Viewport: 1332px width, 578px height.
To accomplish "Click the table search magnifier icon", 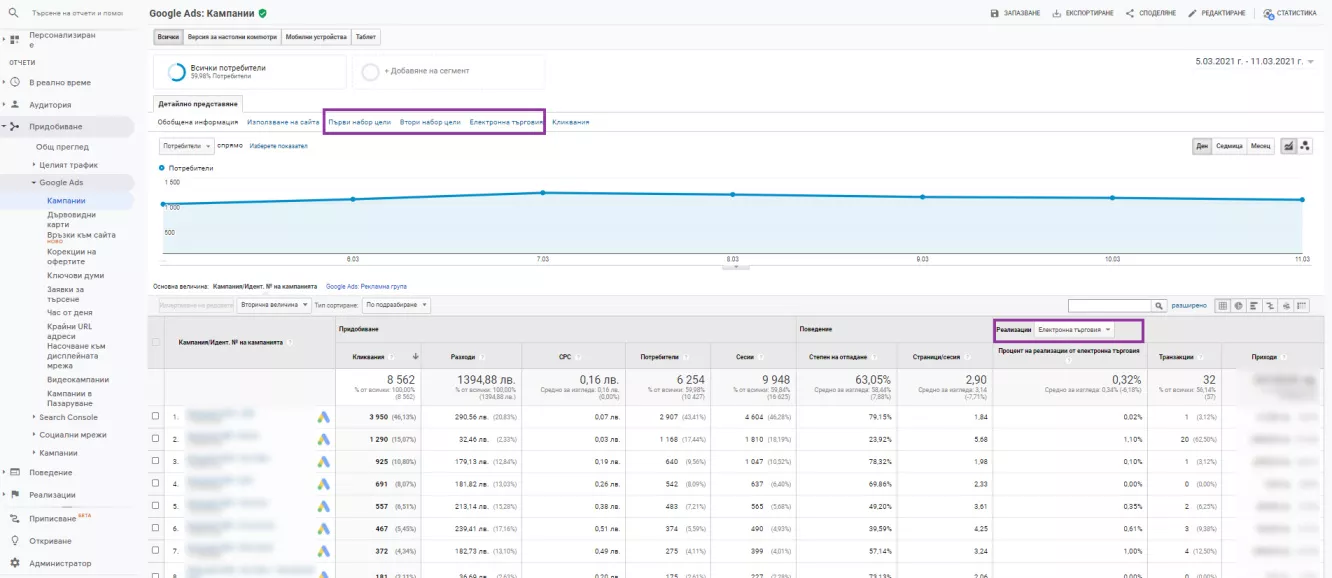I will 1159,305.
